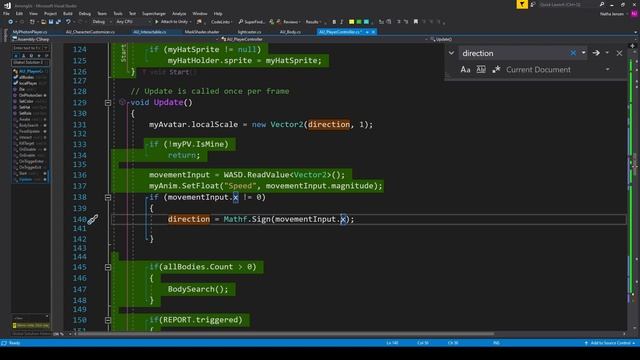Select the teal highlight color swatch
Viewport: 640px width, 360px height.
click(366, 22)
